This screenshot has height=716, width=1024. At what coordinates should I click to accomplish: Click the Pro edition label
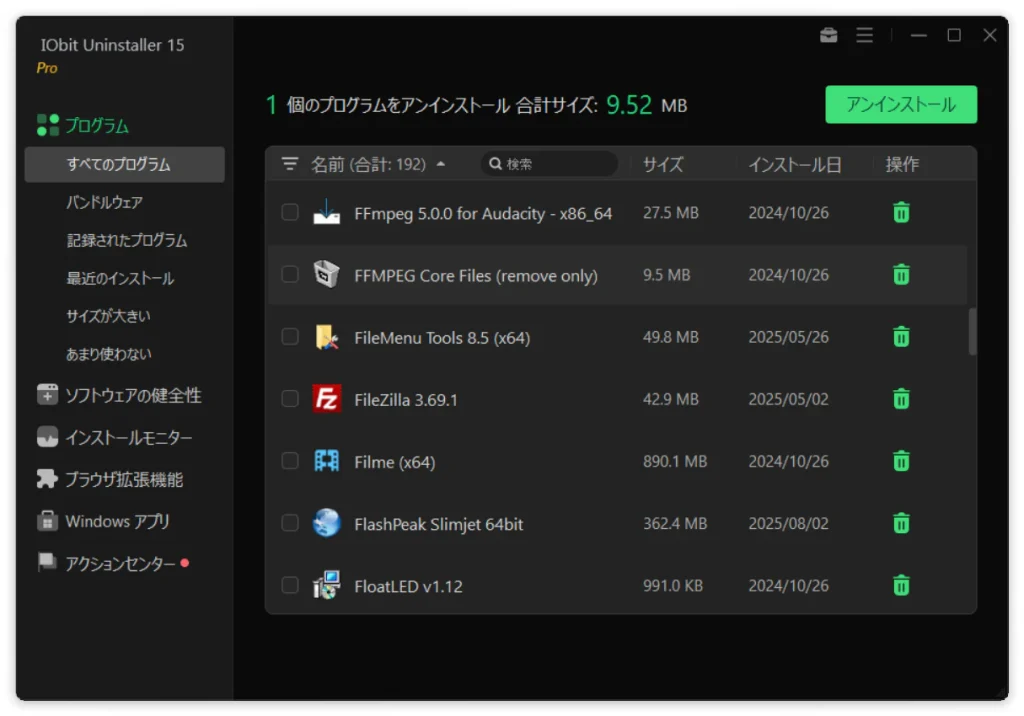(x=46, y=68)
